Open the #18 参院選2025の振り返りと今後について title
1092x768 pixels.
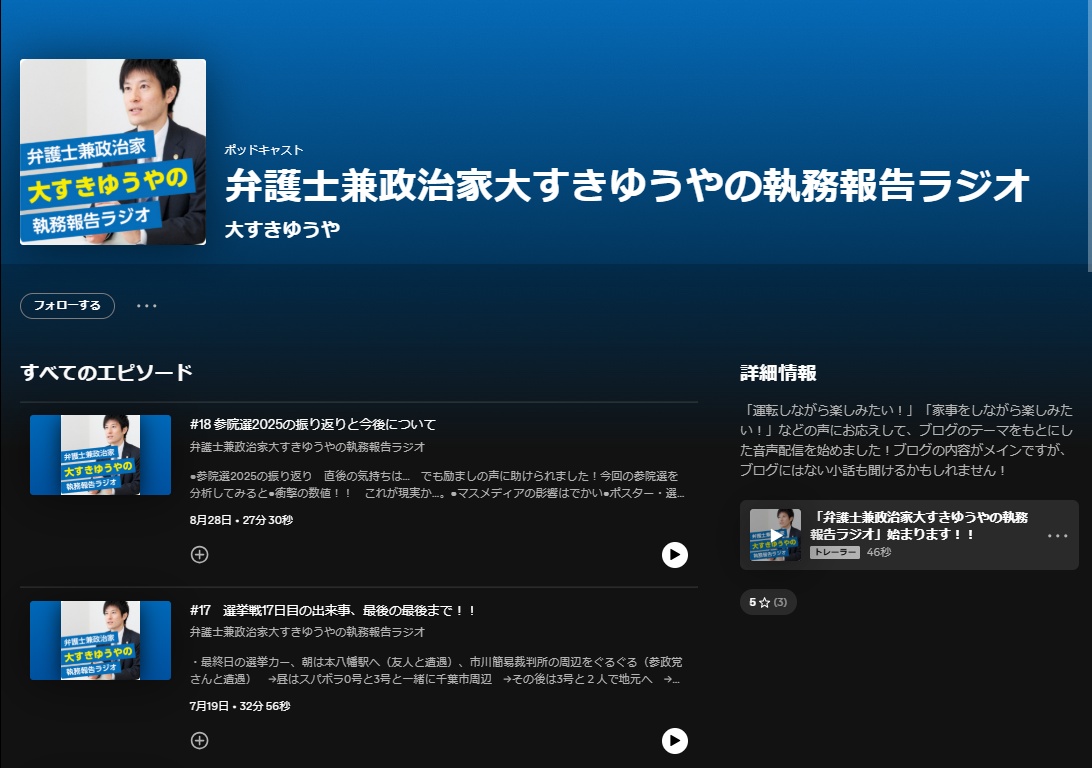pos(313,424)
